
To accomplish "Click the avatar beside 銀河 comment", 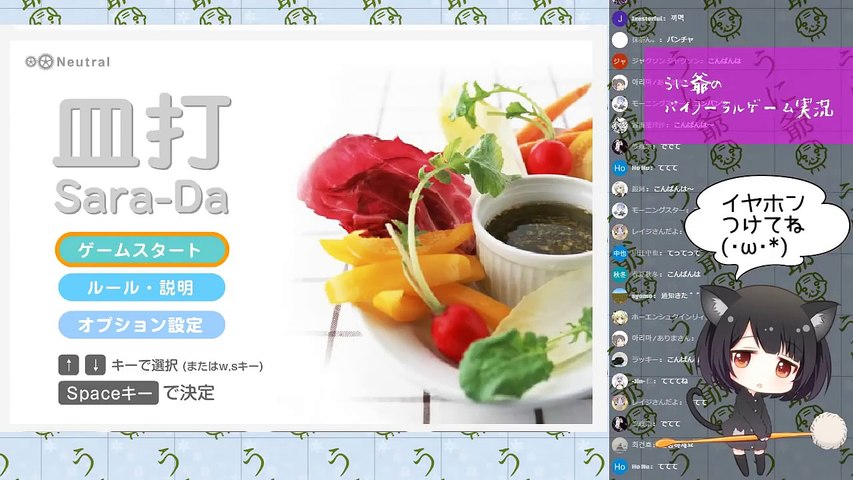I will (620, 189).
